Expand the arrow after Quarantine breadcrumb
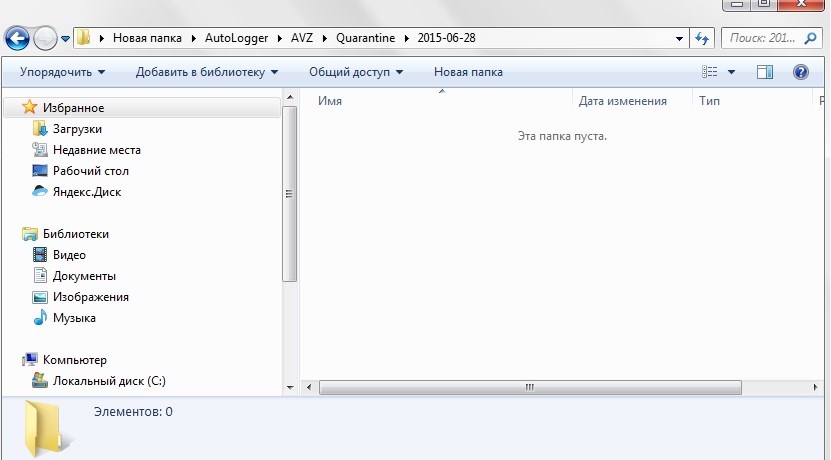Screen dimensions: 831x460 tap(406, 39)
